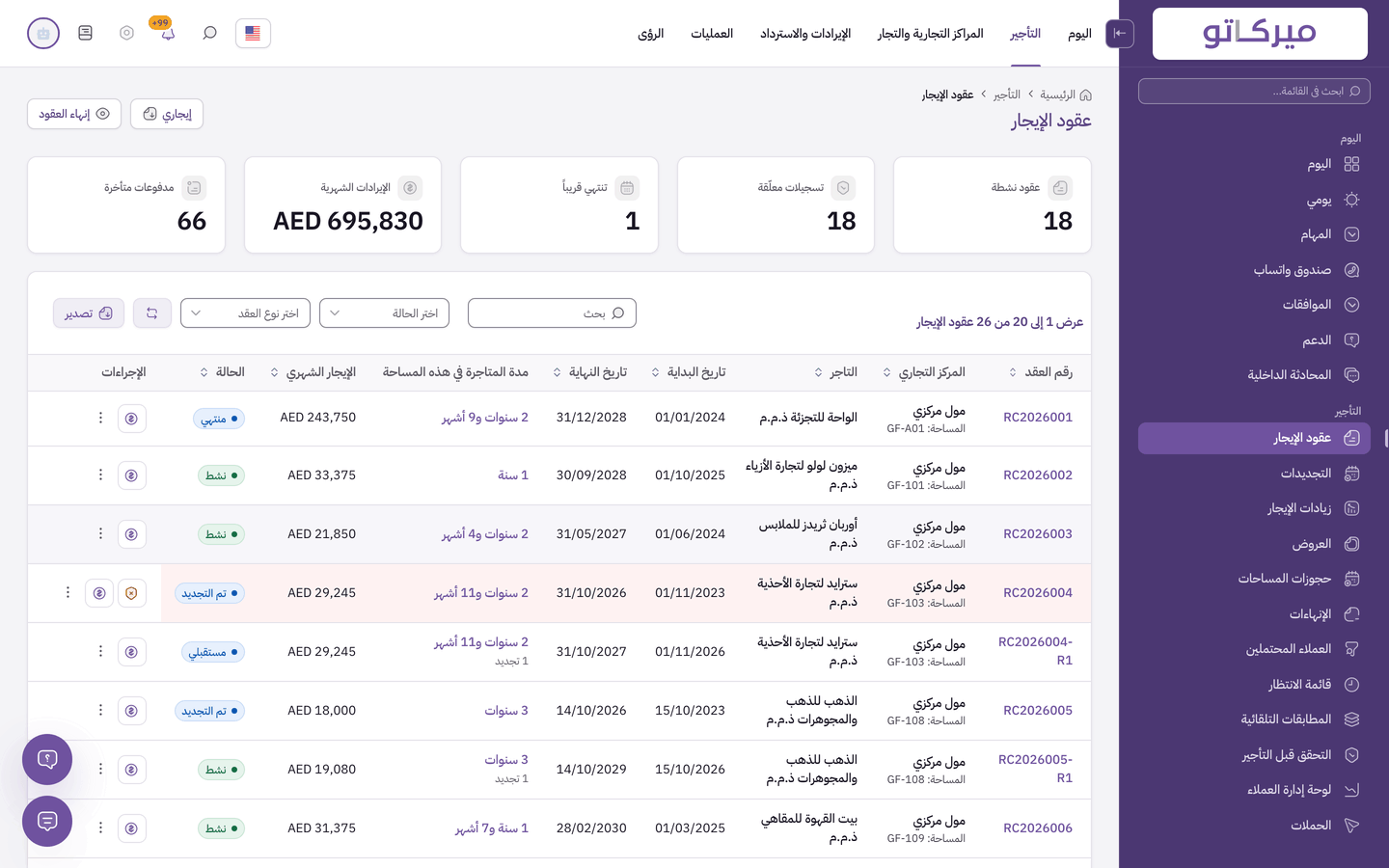Viewport: 1389px width, 868px height.
Task: Sort by المركز التجاري column header
Action: coord(924,372)
